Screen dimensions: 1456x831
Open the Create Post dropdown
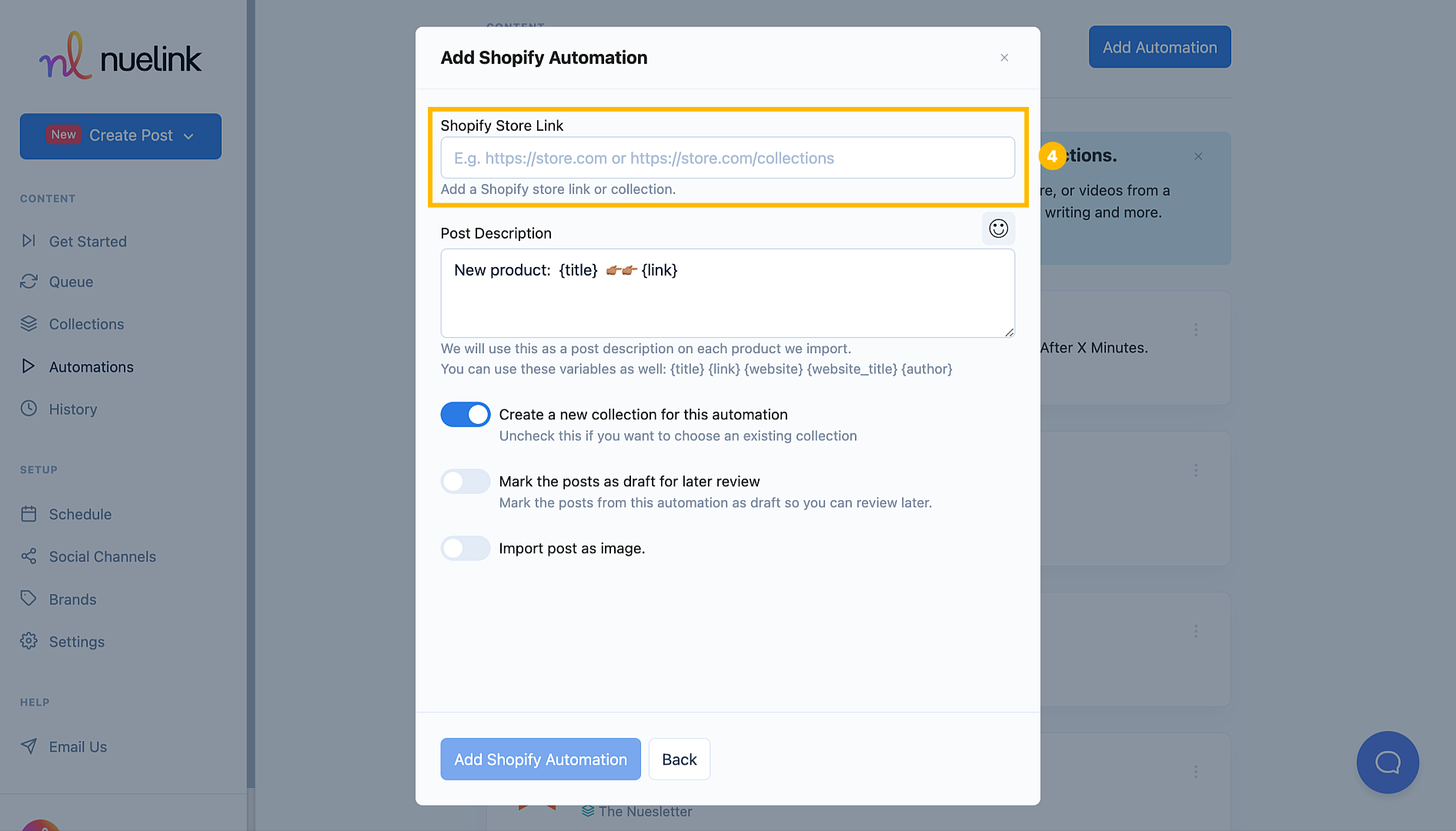(x=121, y=136)
